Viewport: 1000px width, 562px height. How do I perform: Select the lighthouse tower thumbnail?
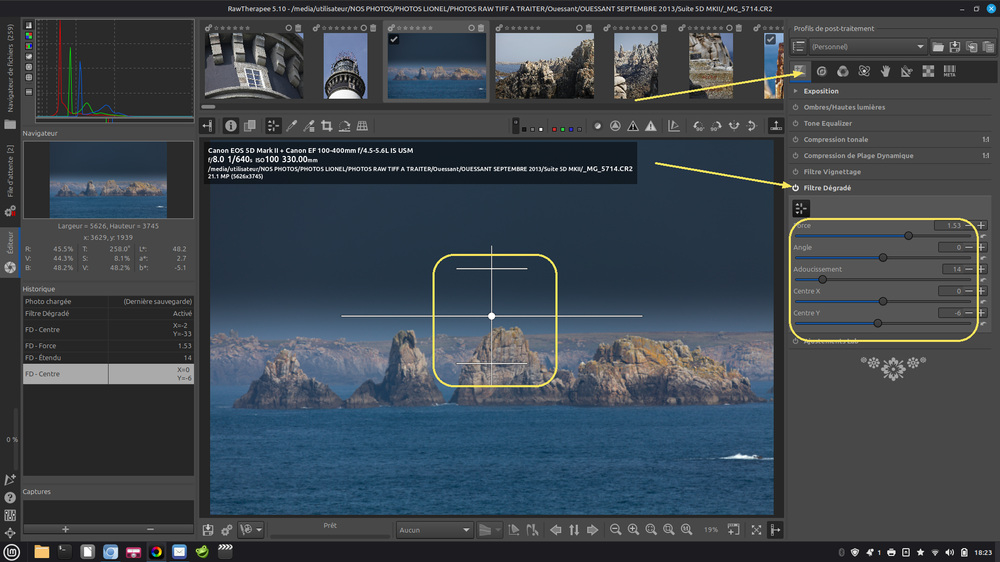click(x=346, y=66)
